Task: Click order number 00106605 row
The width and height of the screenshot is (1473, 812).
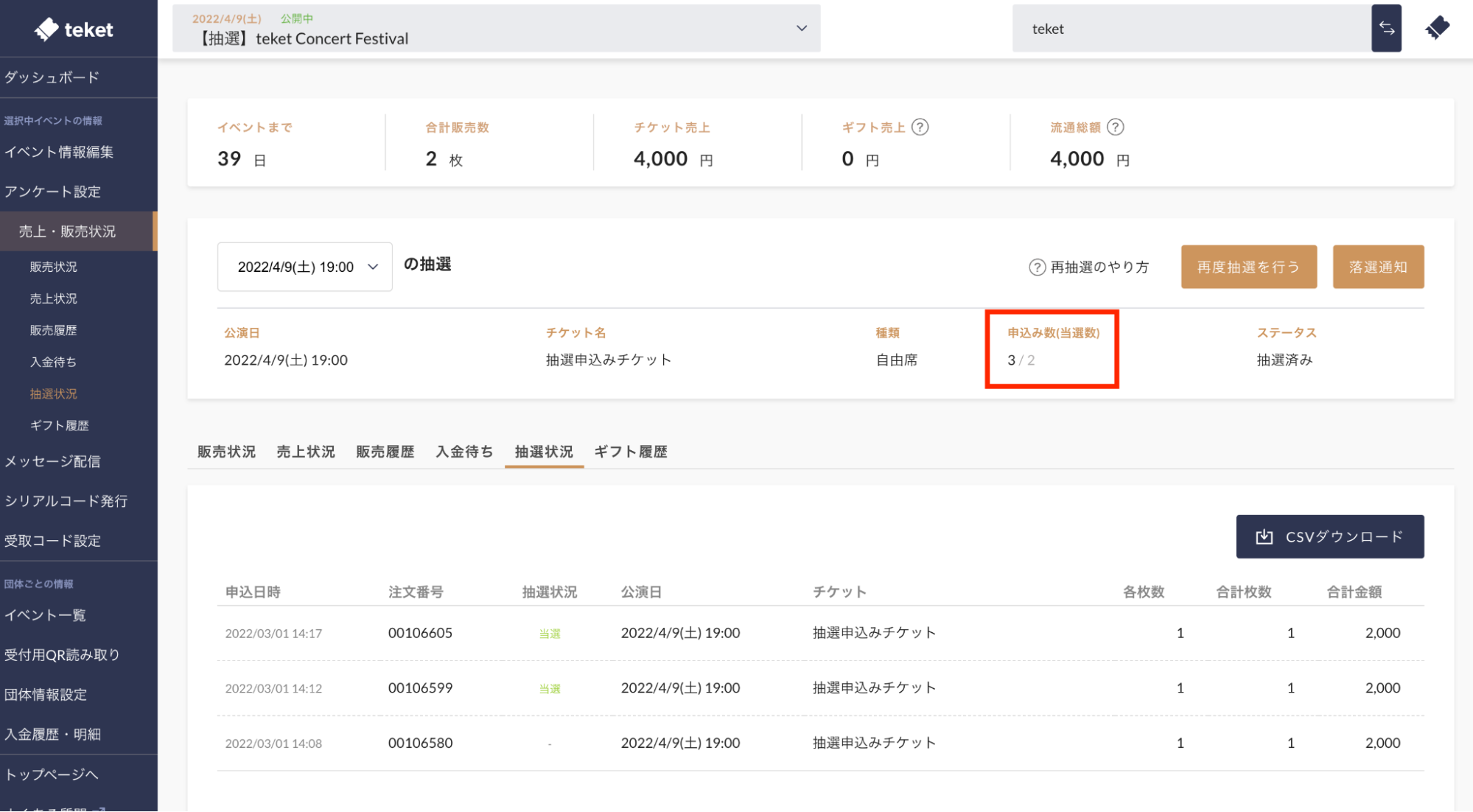Action: click(420, 633)
